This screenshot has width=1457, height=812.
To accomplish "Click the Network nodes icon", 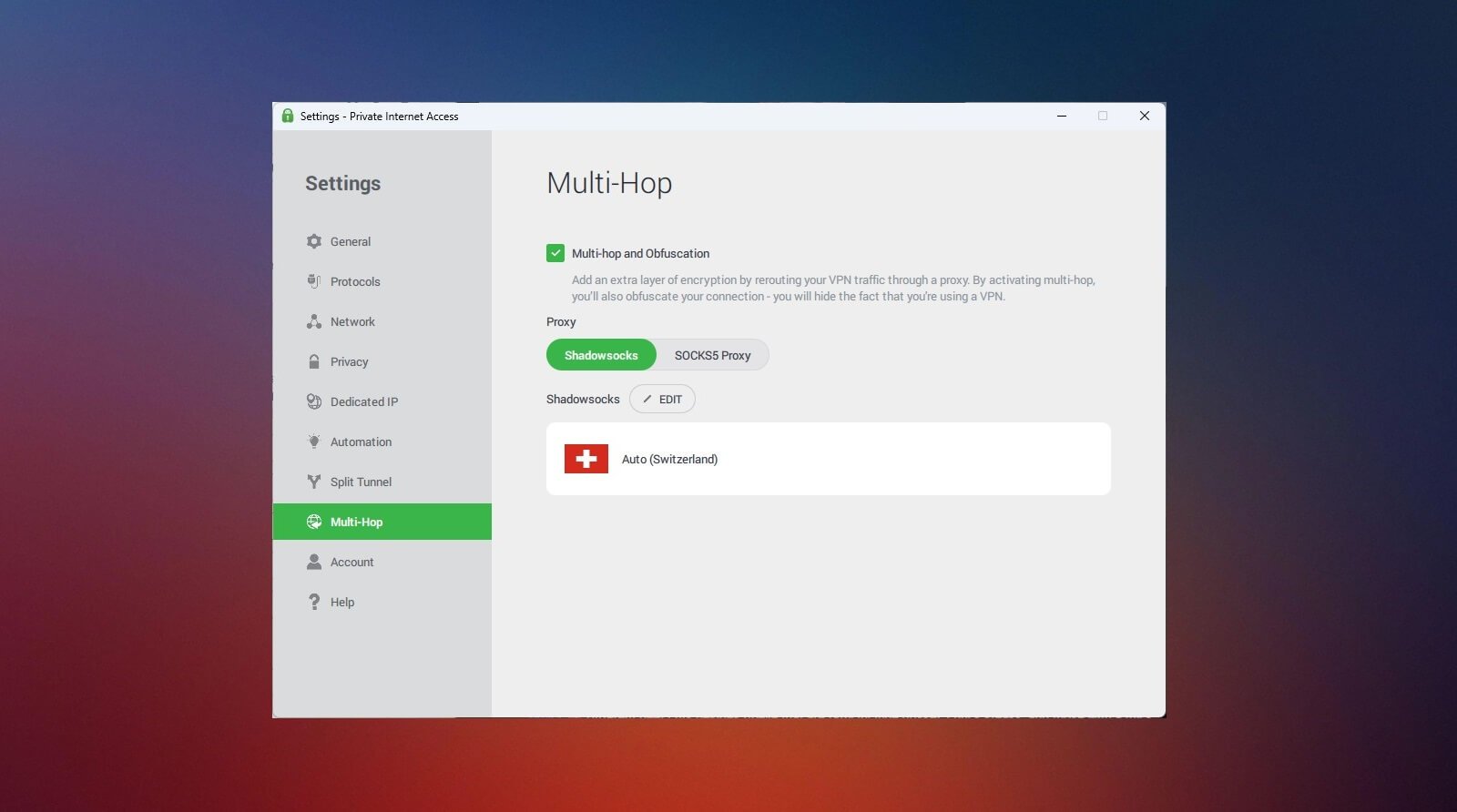I will (x=314, y=321).
